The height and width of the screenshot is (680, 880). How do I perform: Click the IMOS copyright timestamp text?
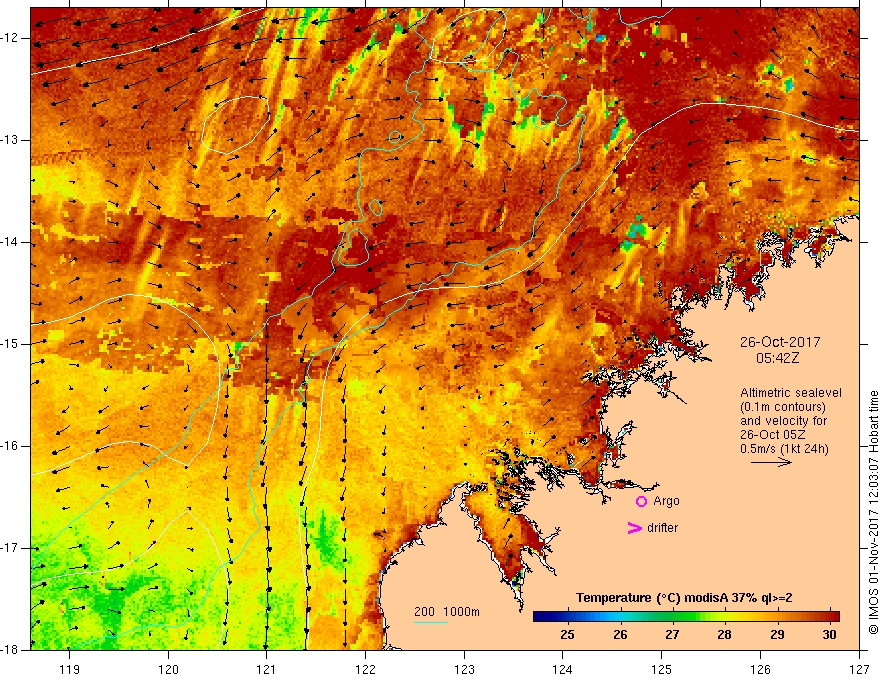pos(873,513)
